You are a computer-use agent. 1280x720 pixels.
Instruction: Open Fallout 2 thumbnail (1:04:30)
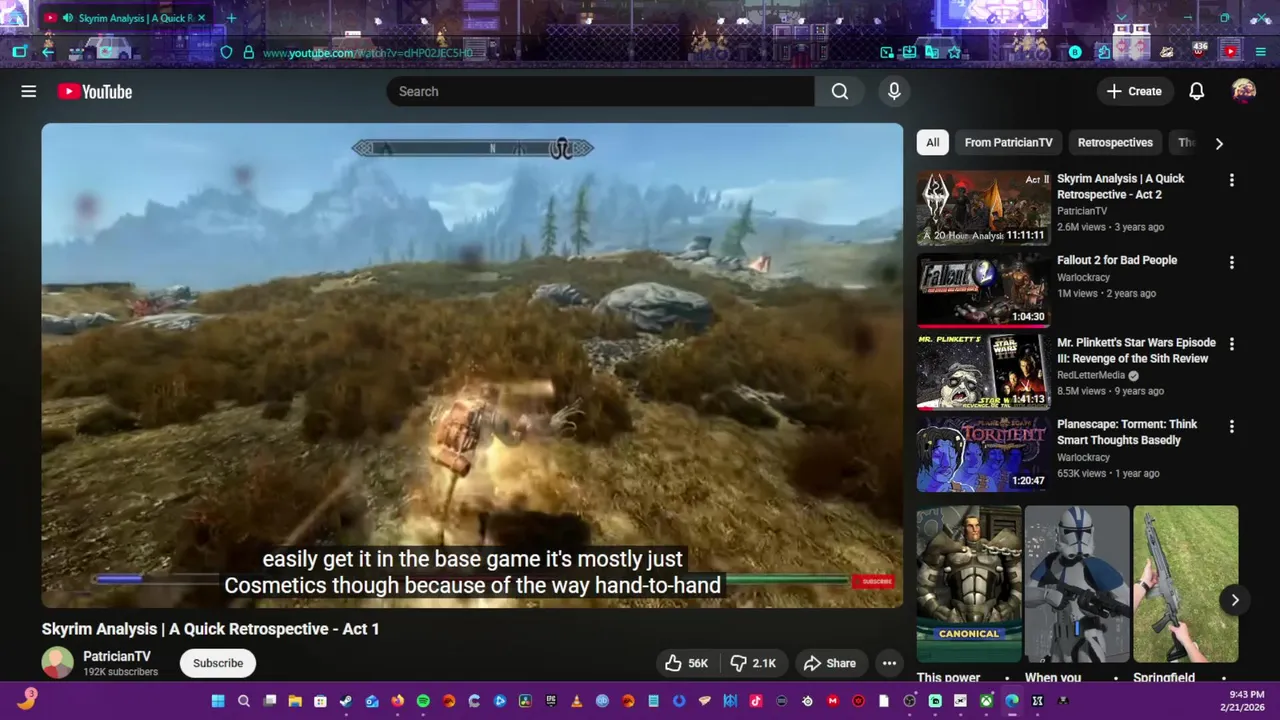[x=984, y=290]
